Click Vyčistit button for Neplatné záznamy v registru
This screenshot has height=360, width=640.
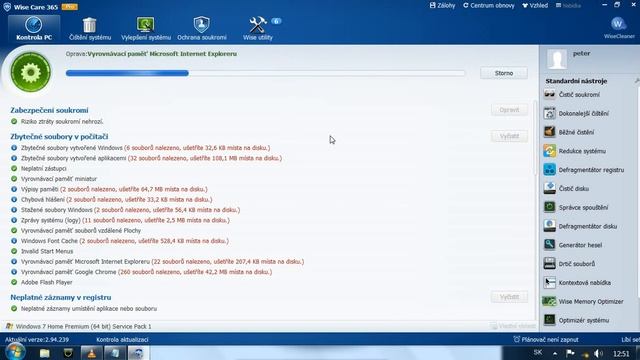pos(509,297)
